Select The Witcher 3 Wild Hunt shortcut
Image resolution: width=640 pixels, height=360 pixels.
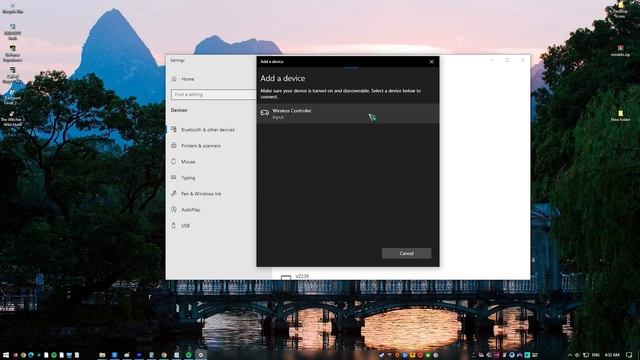pyautogui.click(x=12, y=118)
